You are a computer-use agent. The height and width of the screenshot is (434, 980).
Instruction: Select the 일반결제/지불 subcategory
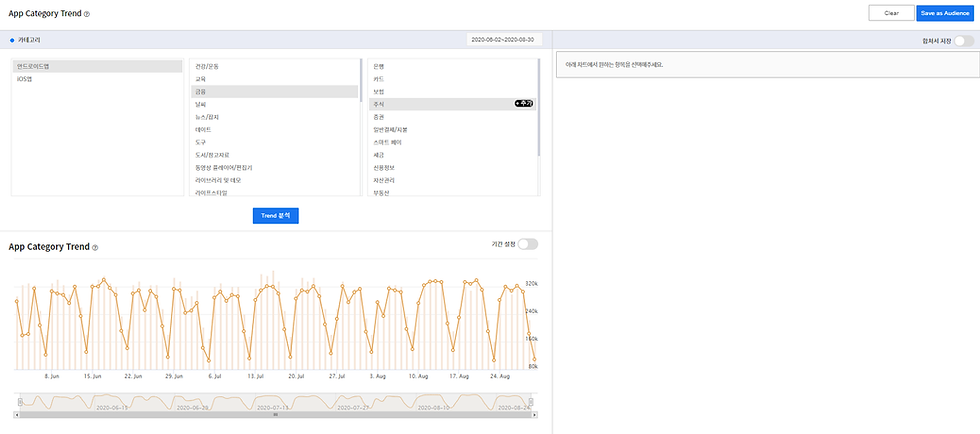coord(452,129)
